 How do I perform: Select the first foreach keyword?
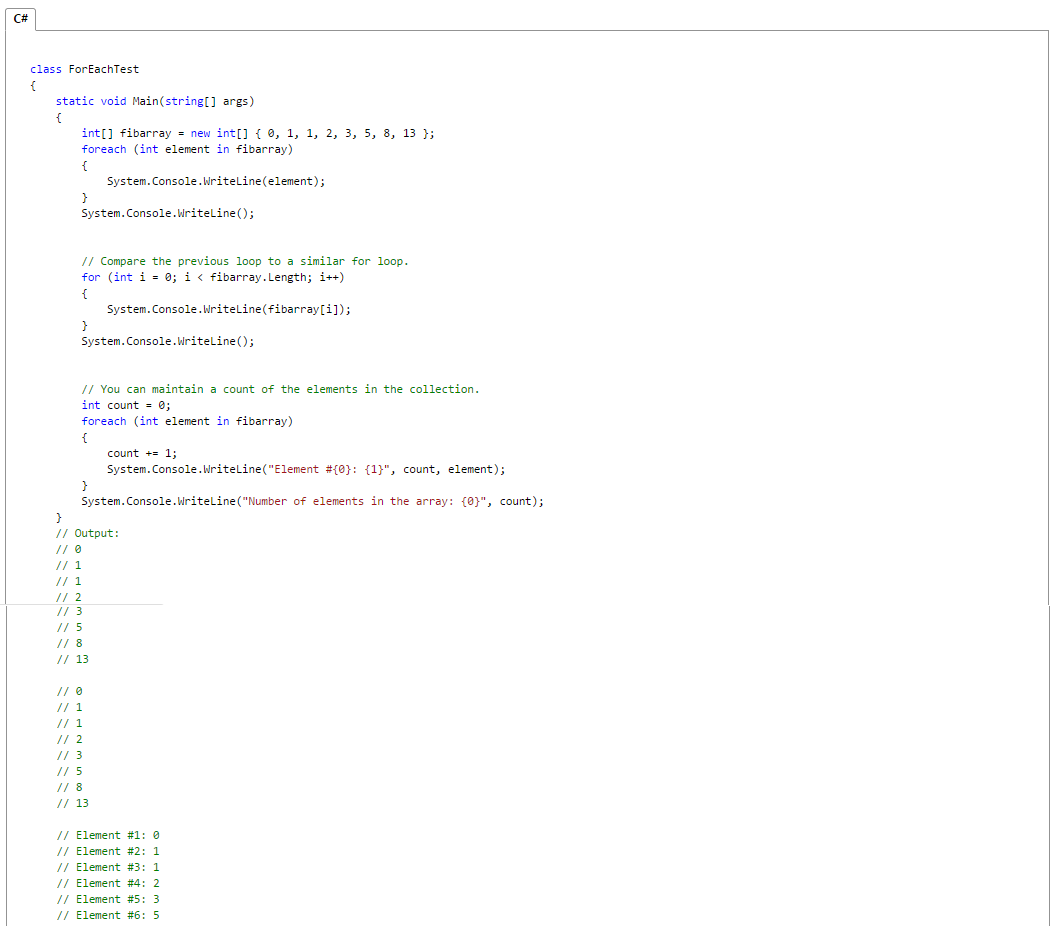coord(103,149)
